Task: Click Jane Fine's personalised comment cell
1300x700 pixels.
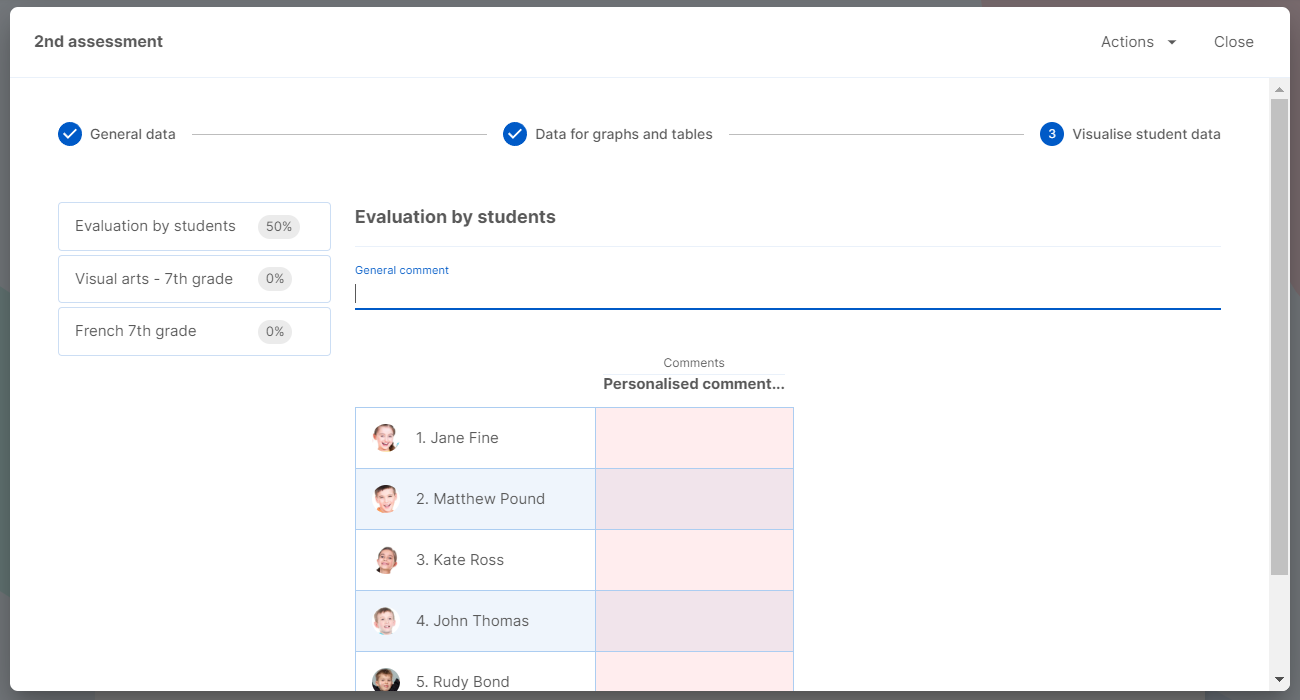Action: tap(694, 438)
